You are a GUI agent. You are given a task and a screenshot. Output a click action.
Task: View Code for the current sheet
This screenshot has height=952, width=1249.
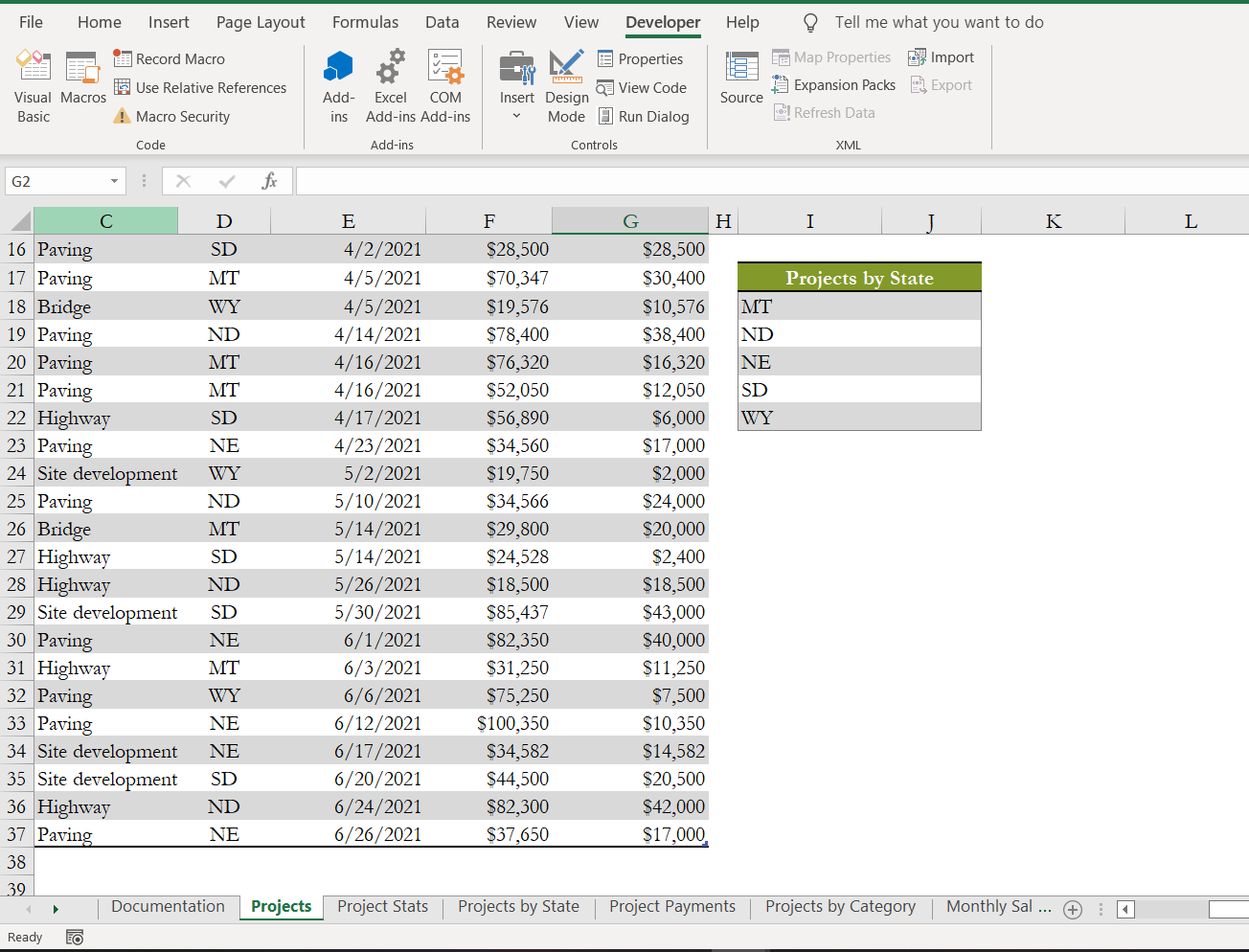[642, 87]
